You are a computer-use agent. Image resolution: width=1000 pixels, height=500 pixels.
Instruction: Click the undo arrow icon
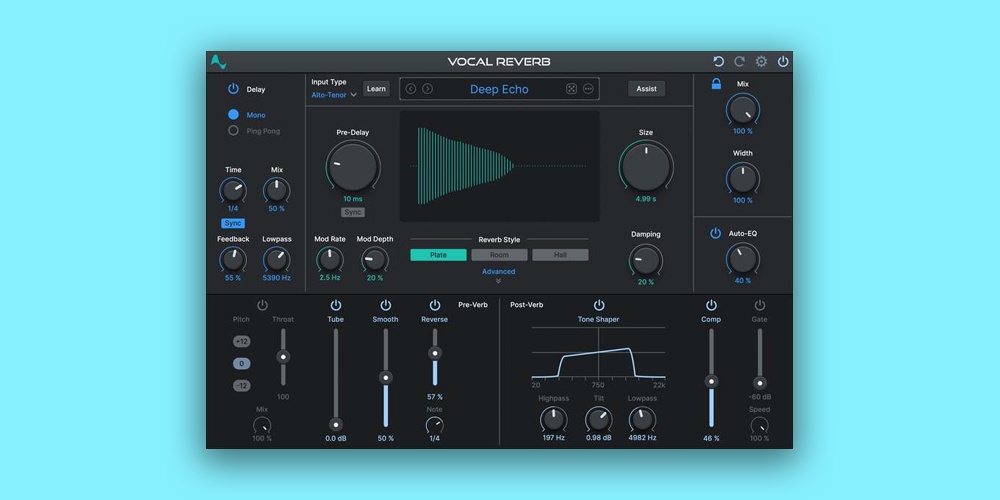[x=718, y=62]
